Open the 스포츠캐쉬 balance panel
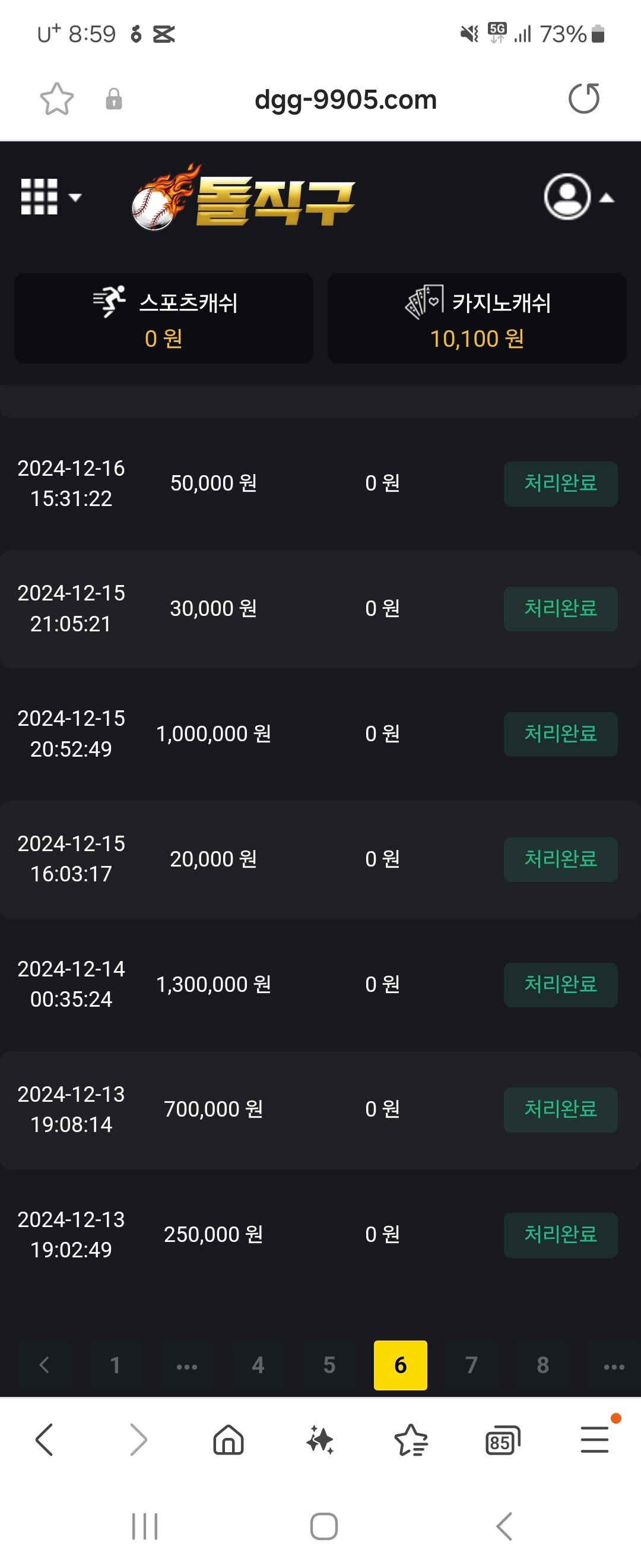 pyautogui.click(x=164, y=318)
